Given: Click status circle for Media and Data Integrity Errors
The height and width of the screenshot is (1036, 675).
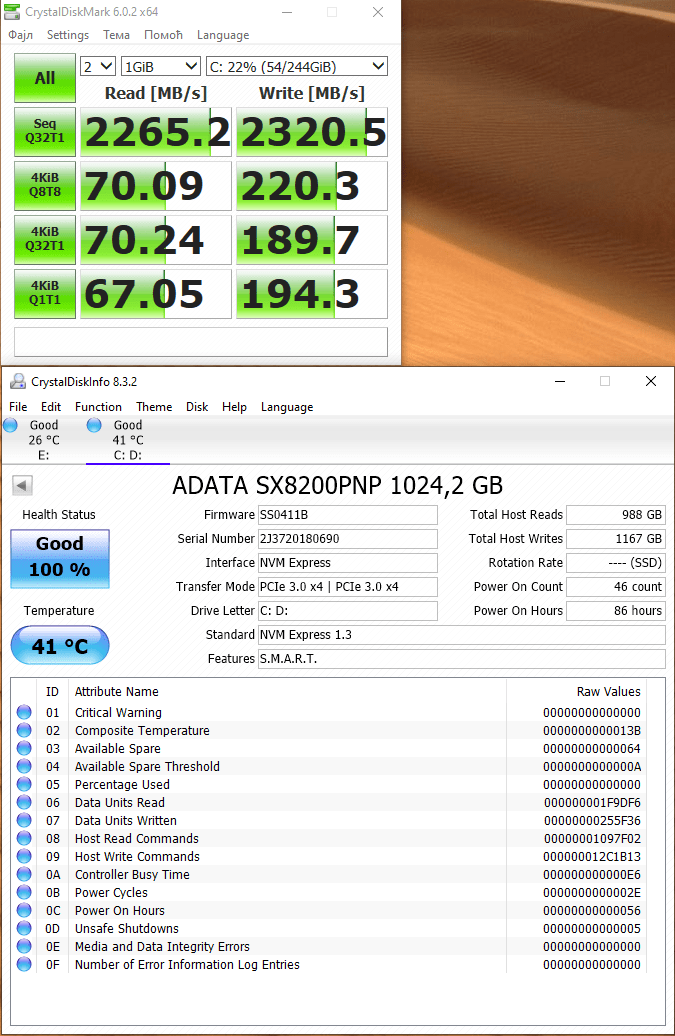Looking at the screenshot, I should pyautogui.click(x=24, y=946).
